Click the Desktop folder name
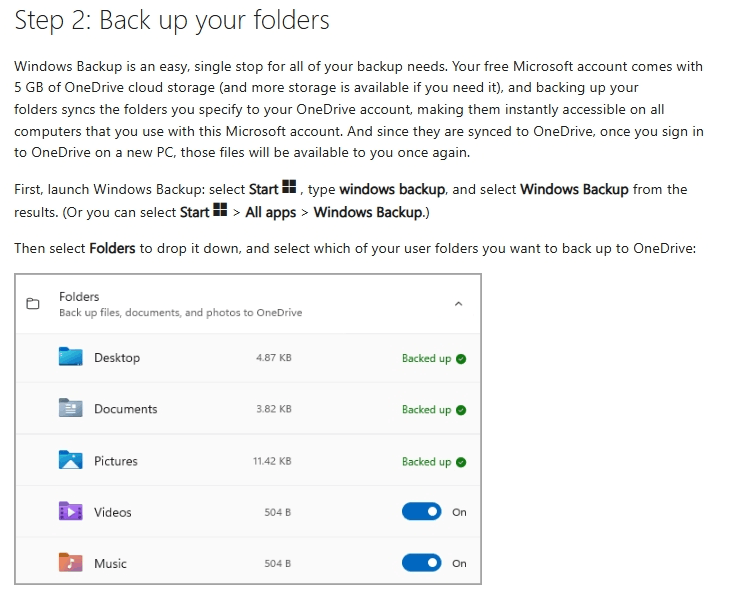The height and width of the screenshot is (593, 749). [x=117, y=358]
